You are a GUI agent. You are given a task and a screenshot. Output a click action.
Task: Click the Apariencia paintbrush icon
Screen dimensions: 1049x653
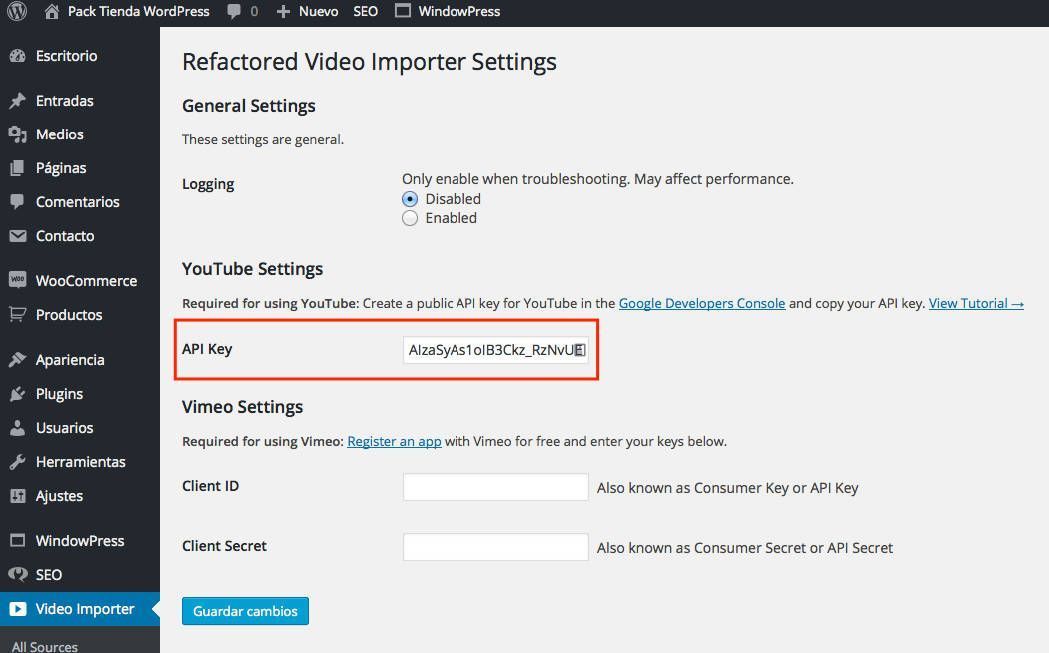pos(17,360)
